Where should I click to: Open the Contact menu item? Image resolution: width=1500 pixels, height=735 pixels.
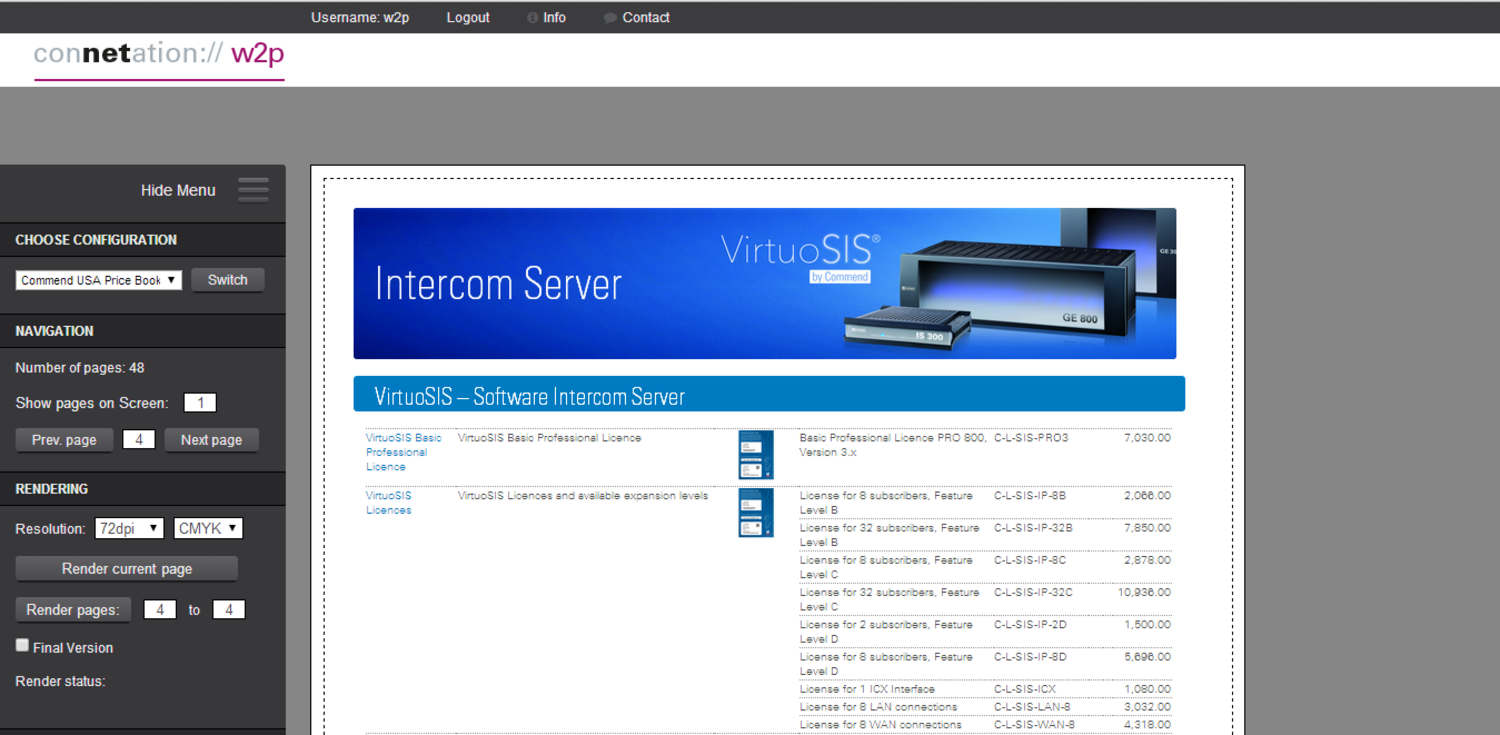click(x=646, y=18)
